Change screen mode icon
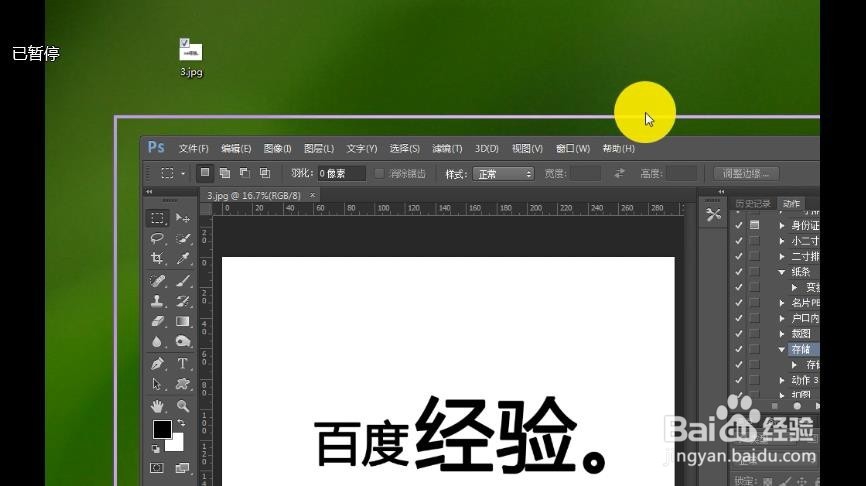The height and width of the screenshot is (486, 866). [182, 468]
